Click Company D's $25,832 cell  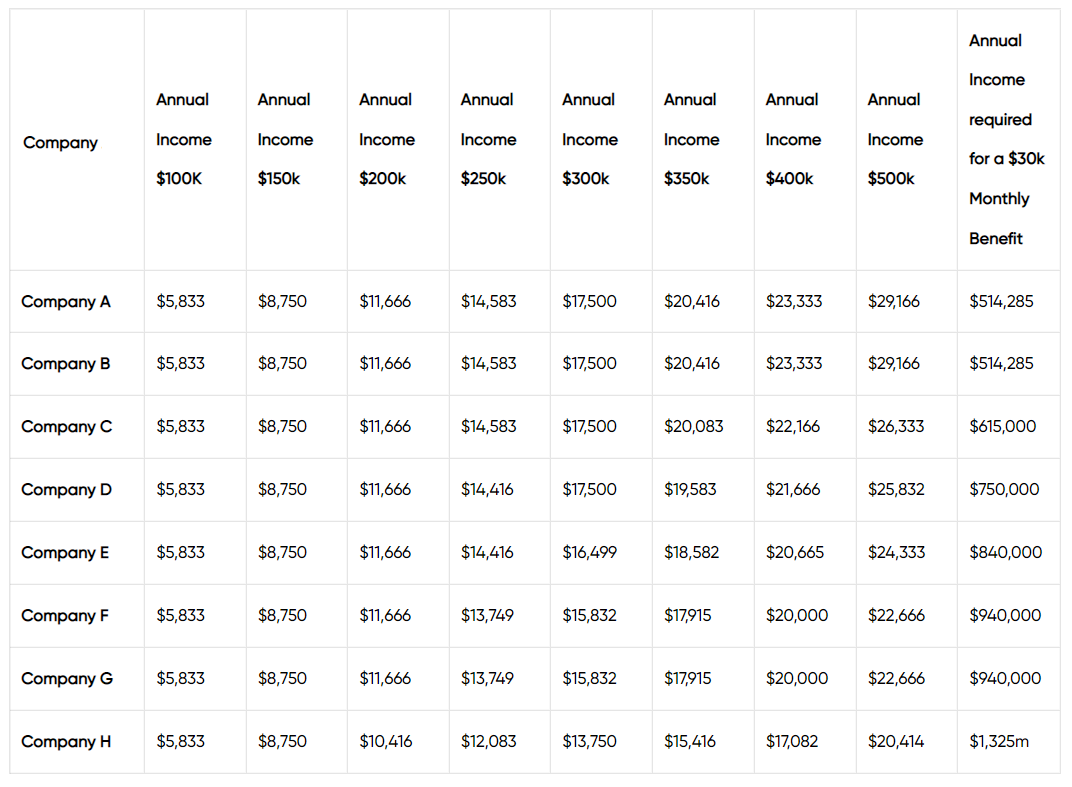(x=896, y=489)
